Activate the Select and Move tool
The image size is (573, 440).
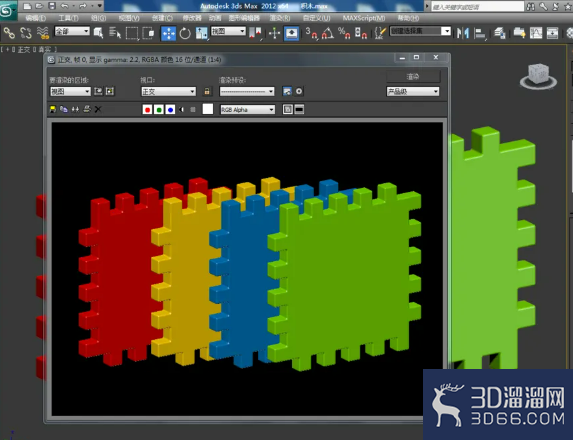click(168, 33)
